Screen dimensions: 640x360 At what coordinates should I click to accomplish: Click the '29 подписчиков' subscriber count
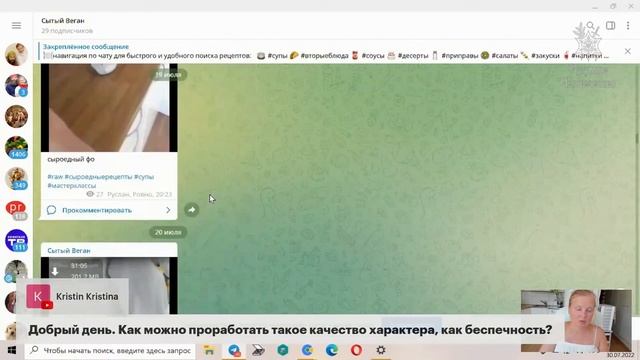coord(67,31)
